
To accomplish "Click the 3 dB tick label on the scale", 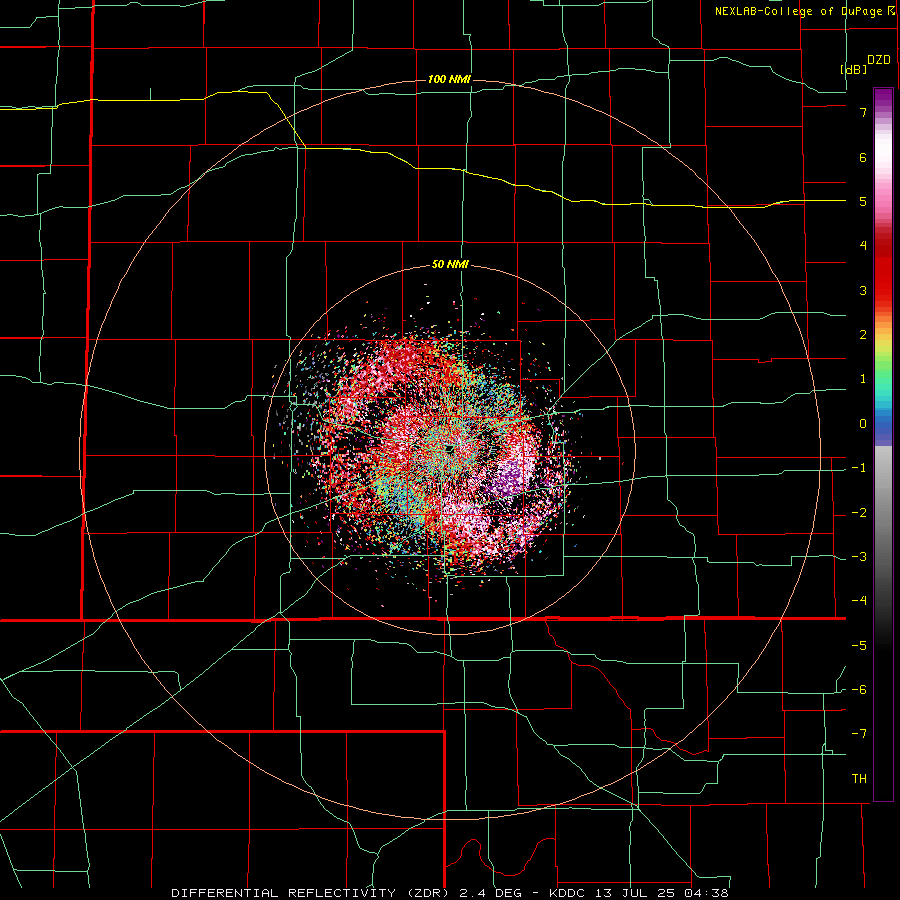I will (x=863, y=290).
